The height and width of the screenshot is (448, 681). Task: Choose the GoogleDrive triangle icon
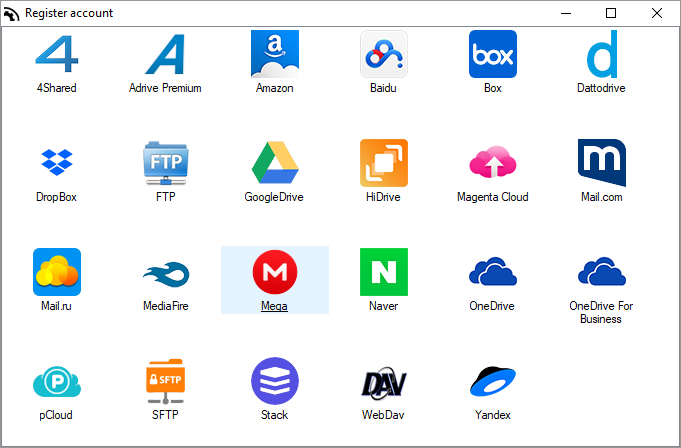point(275,163)
